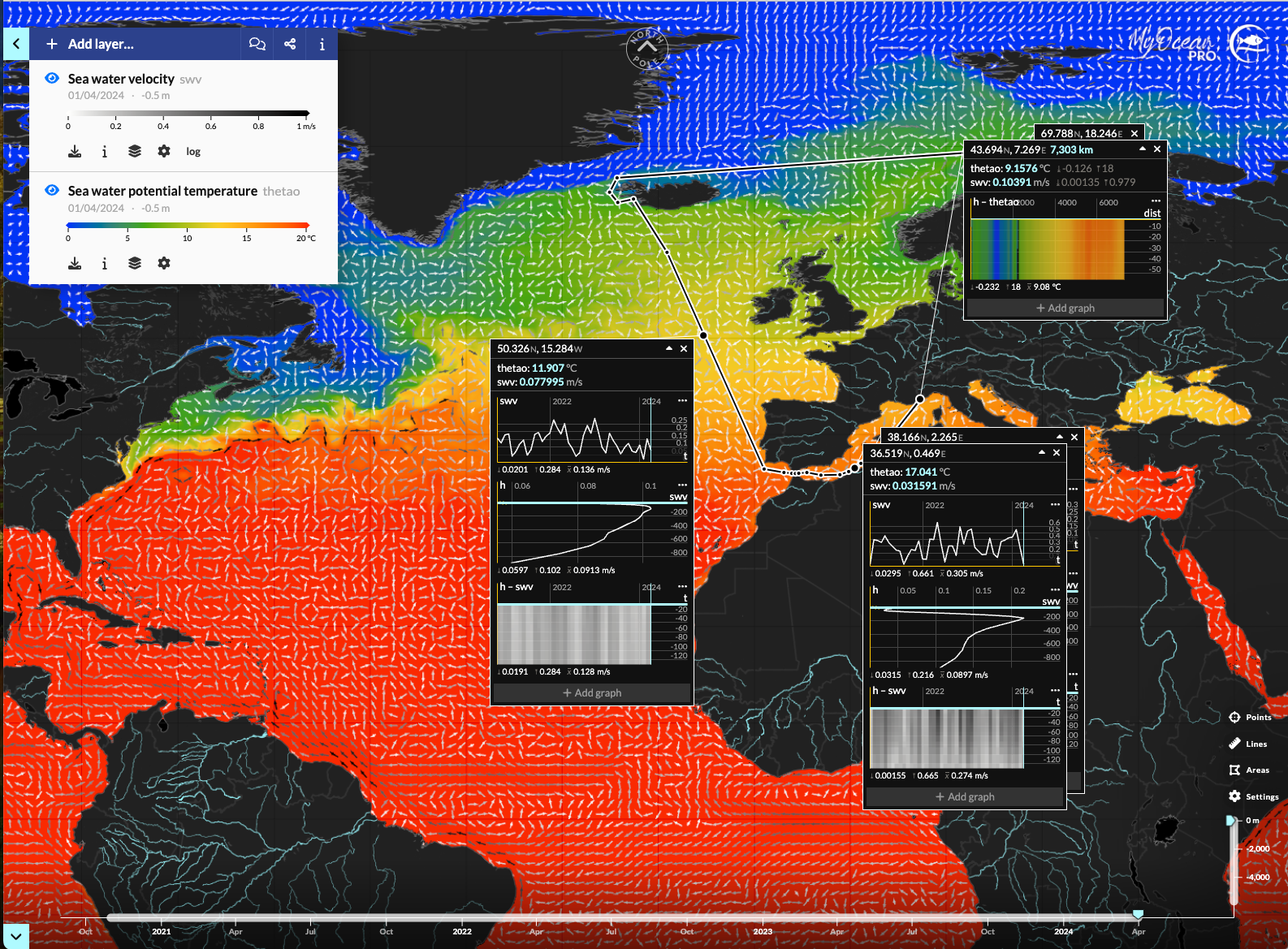Click the depth slider handle at 0 m

pyautogui.click(x=1232, y=821)
